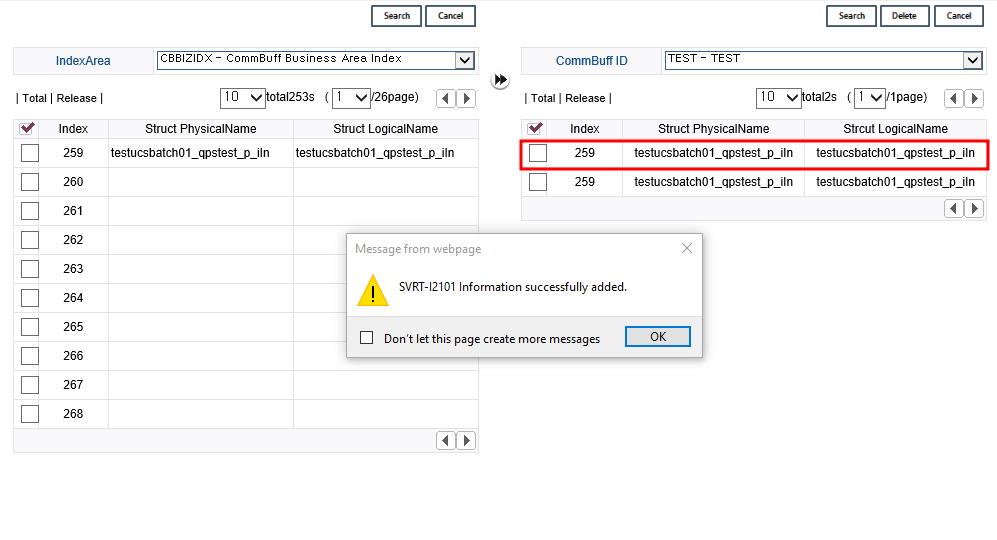Viewport: 997px width, 540px height.
Task: Go to next page in left pagination header
Action: (x=466, y=98)
